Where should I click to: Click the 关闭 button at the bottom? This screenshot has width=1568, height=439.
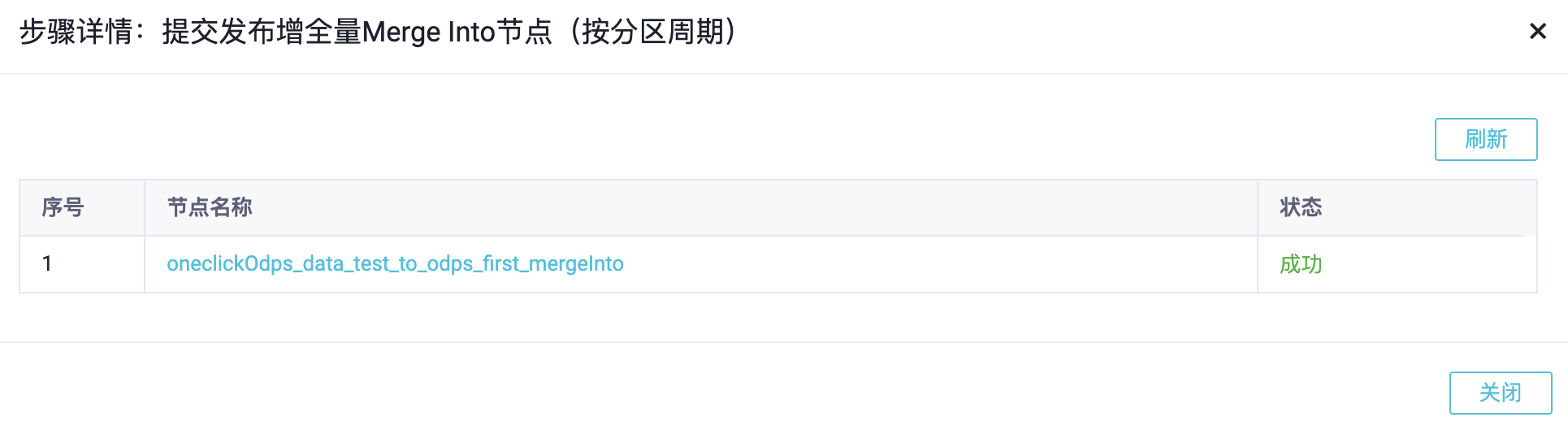[1500, 393]
